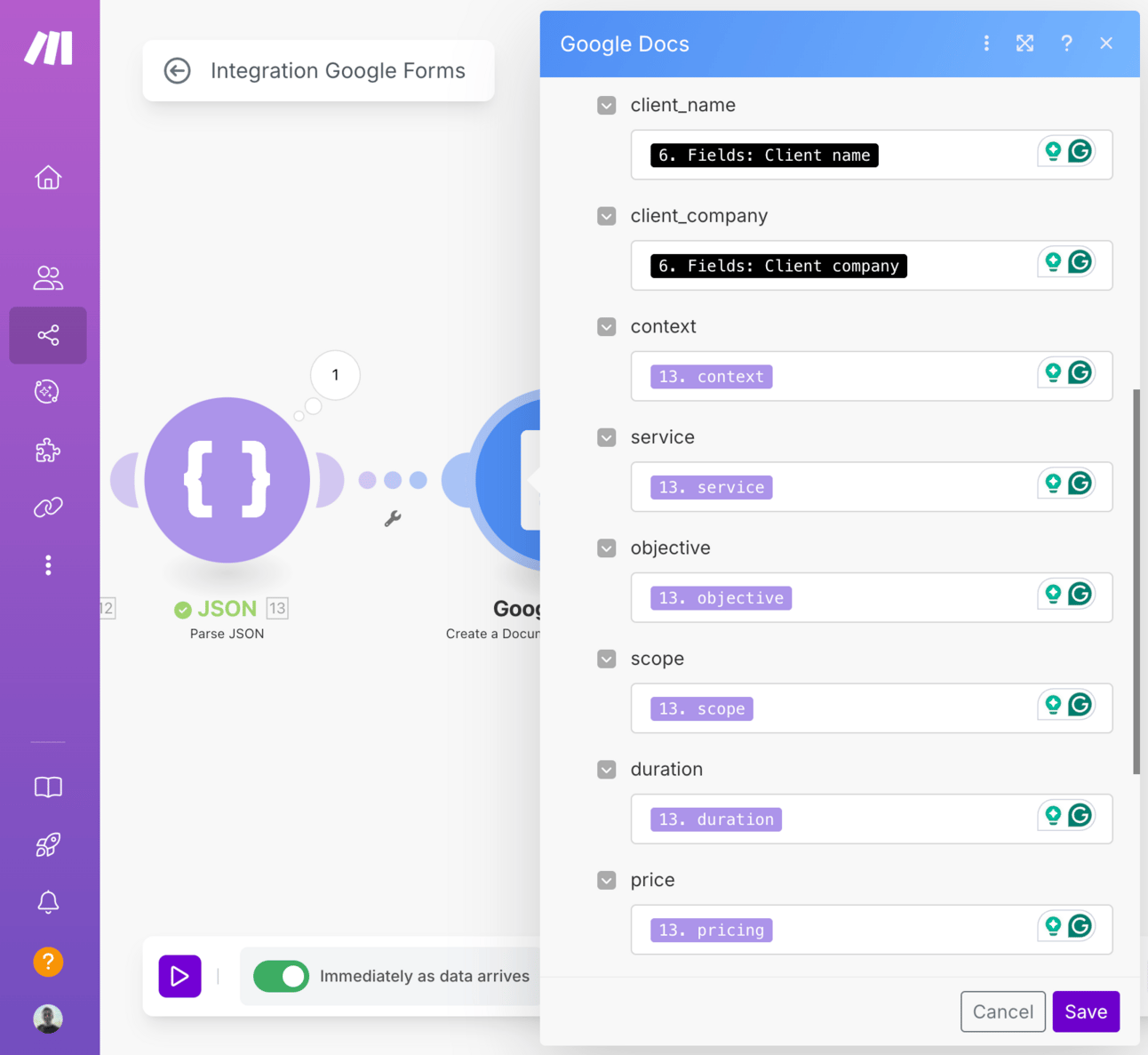1148x1055 pixels.
Task: Open the sidebar three-dot More menu
Action: (48, 565)
